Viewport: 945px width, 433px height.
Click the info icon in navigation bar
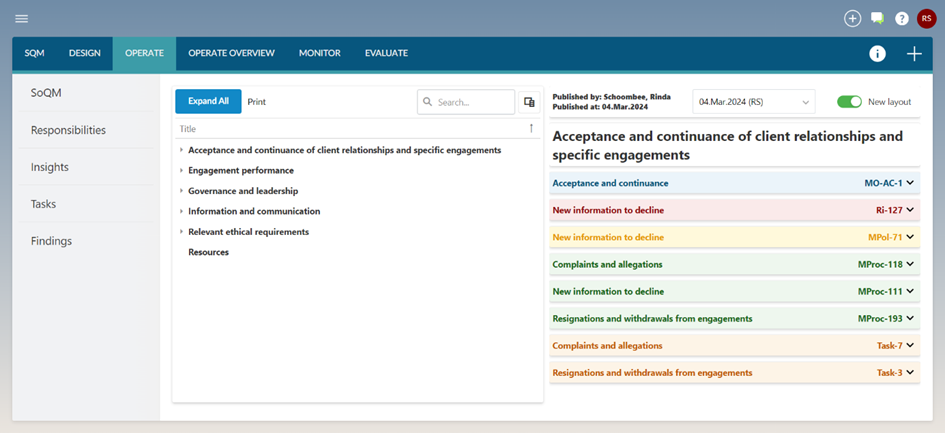pos(877,54)
